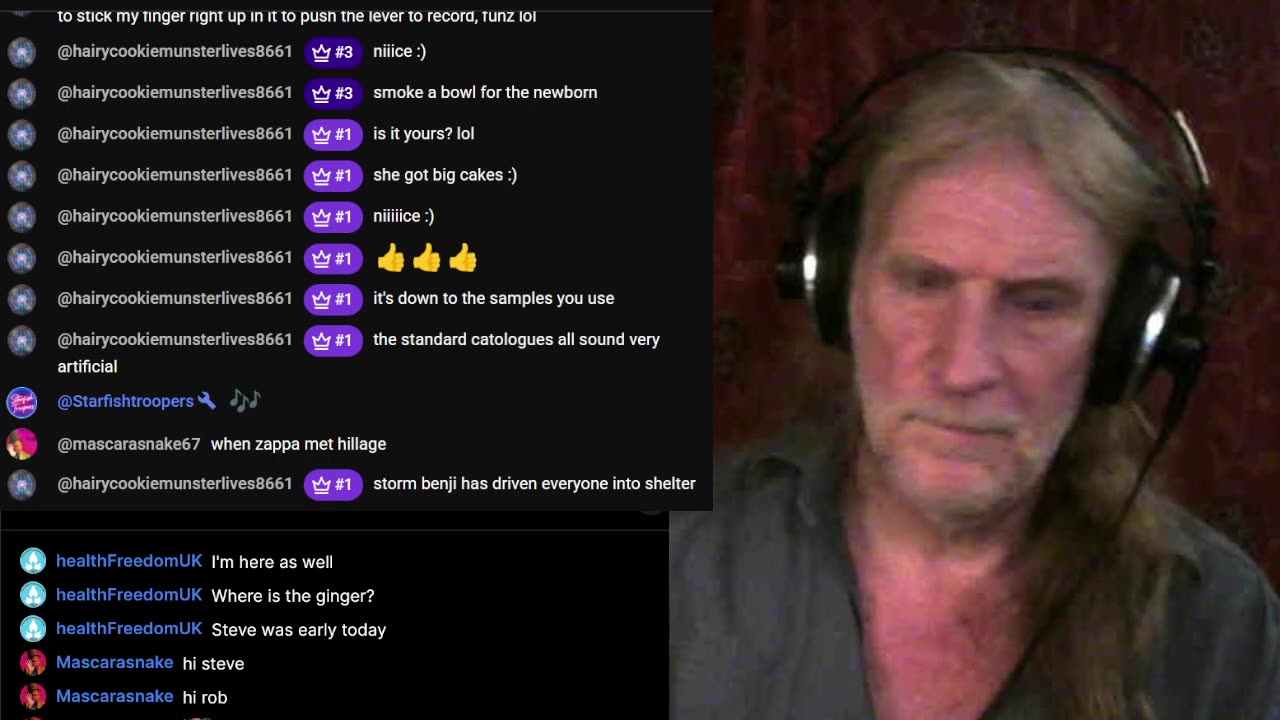Click the Starfishtroopers channel avatar
This screenshot has height=720, width=1280.
[22, 402]
